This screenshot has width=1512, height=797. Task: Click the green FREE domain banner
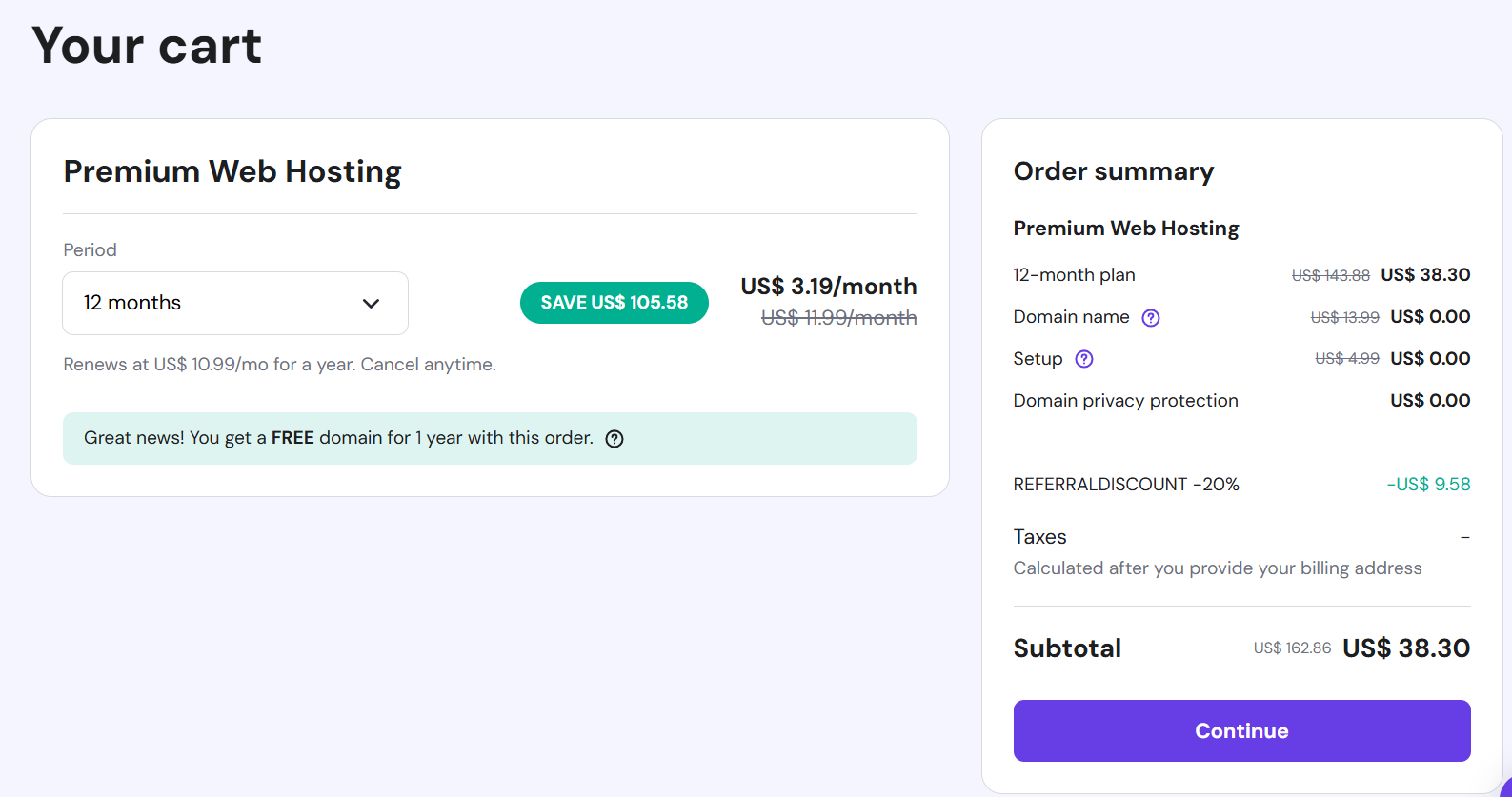pos(490,438)
